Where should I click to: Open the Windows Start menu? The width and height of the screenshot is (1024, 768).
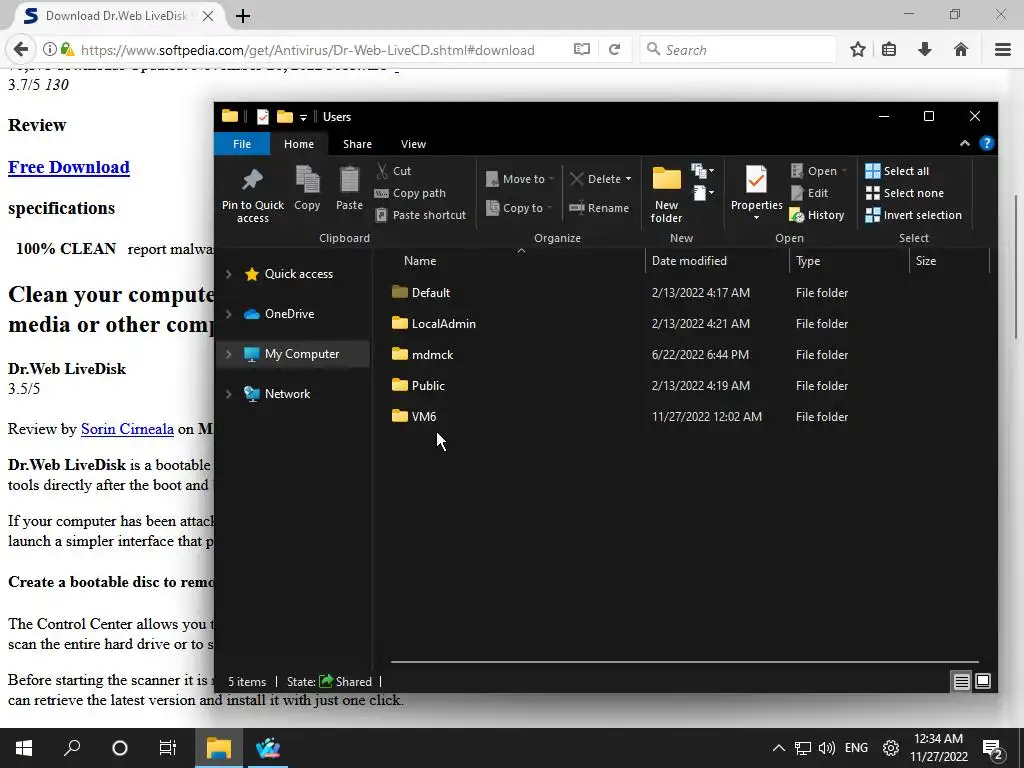24,748
